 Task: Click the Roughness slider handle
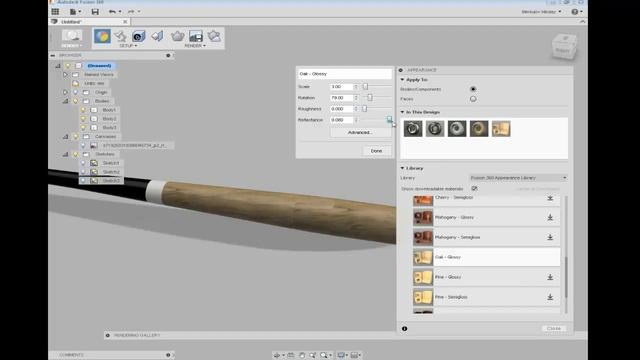click(x=364, y=109)
